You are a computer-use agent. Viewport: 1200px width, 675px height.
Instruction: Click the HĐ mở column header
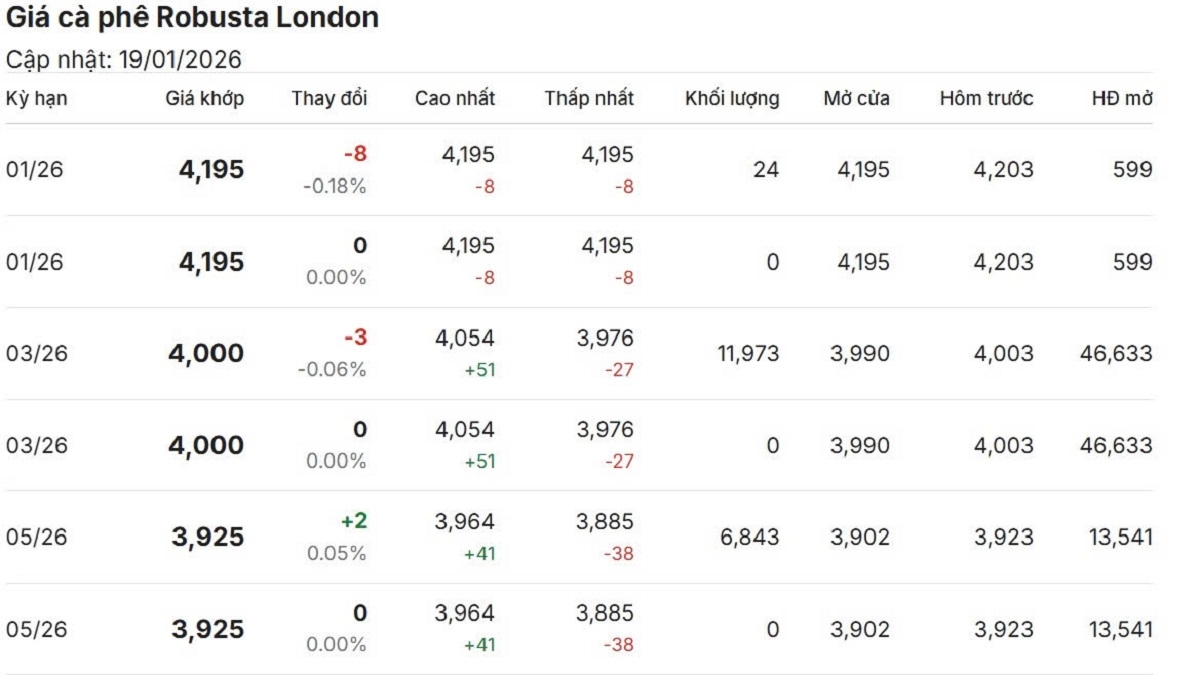pos(1122,98)
